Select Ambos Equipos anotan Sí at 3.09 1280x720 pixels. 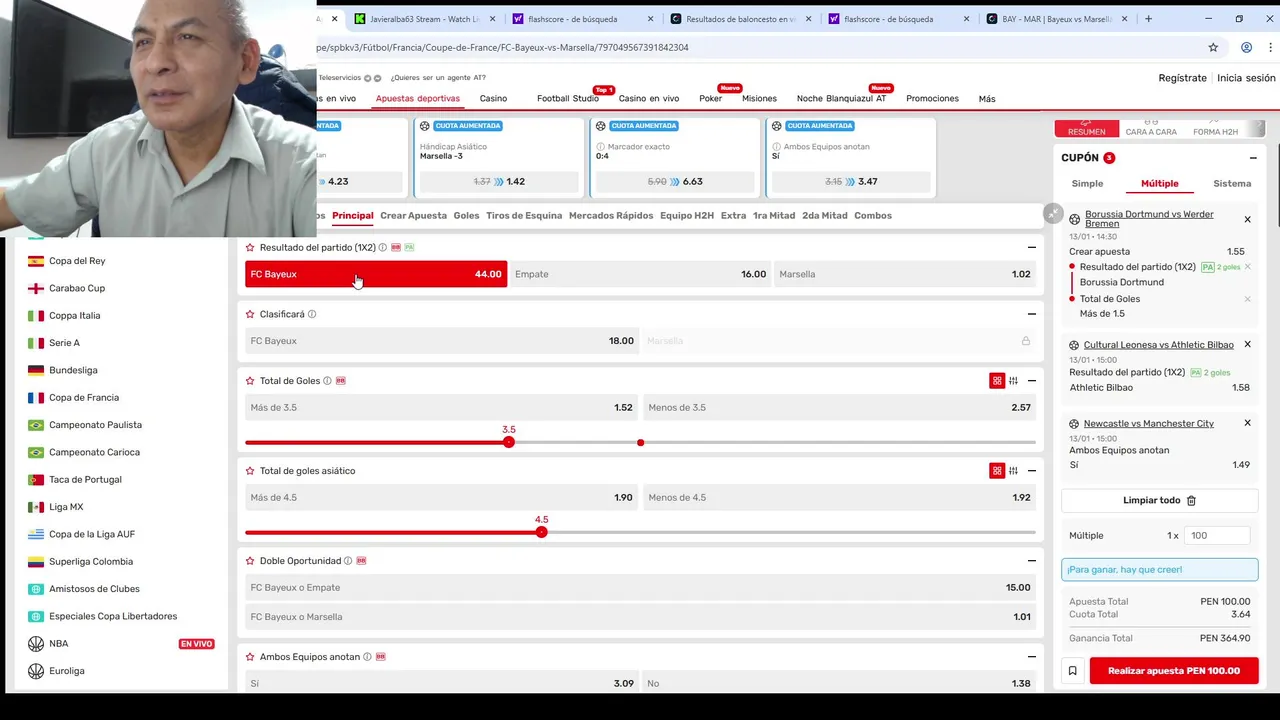tap(441, 684)
